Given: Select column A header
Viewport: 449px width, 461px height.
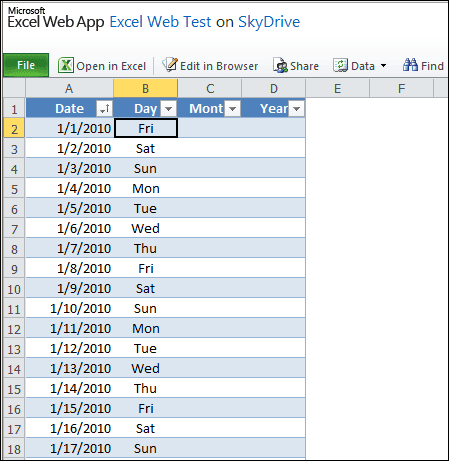Looking at the screenshot, I should [x=69, y=88].
